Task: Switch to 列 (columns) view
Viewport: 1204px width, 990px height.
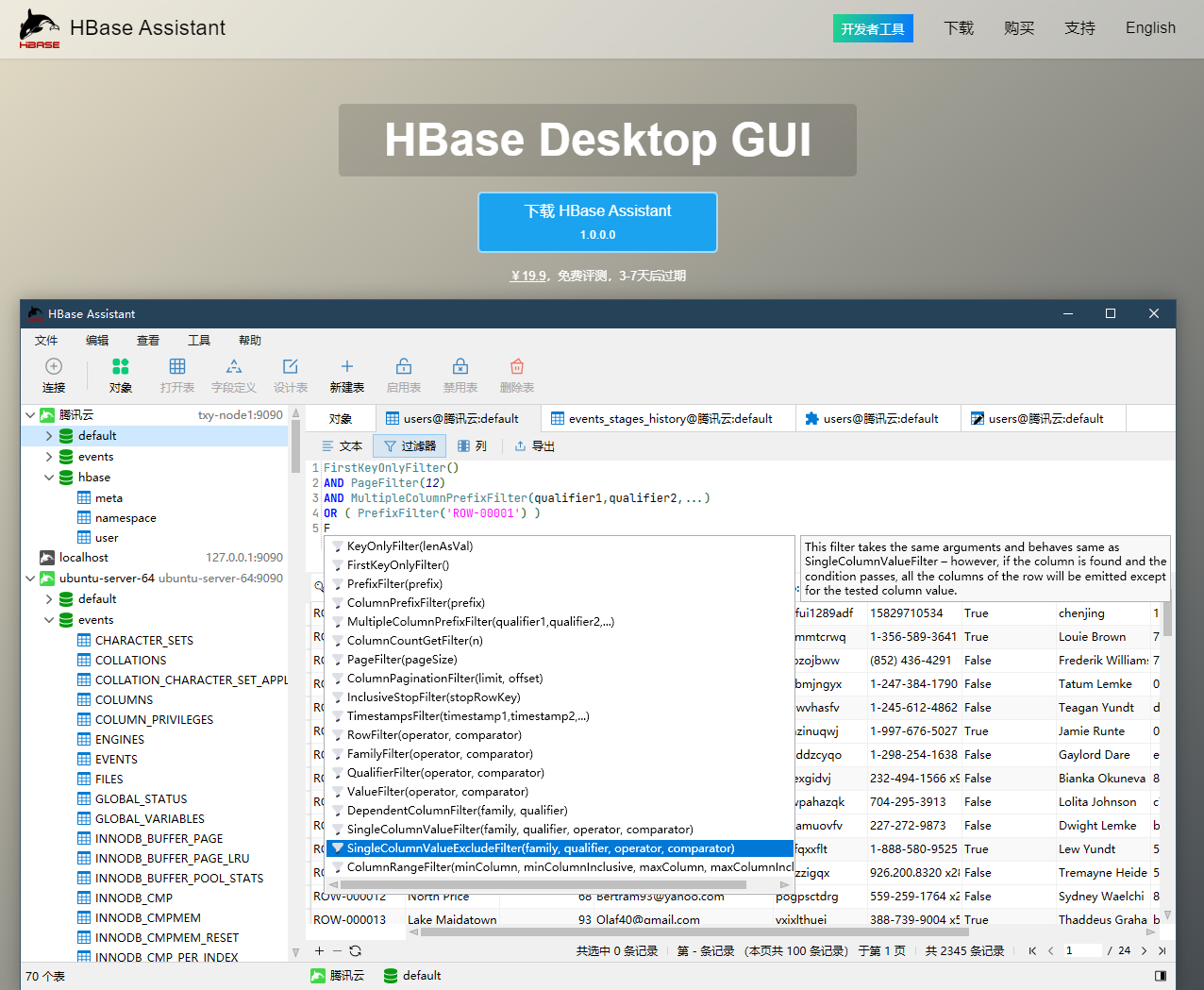Action: click(472, 446)
